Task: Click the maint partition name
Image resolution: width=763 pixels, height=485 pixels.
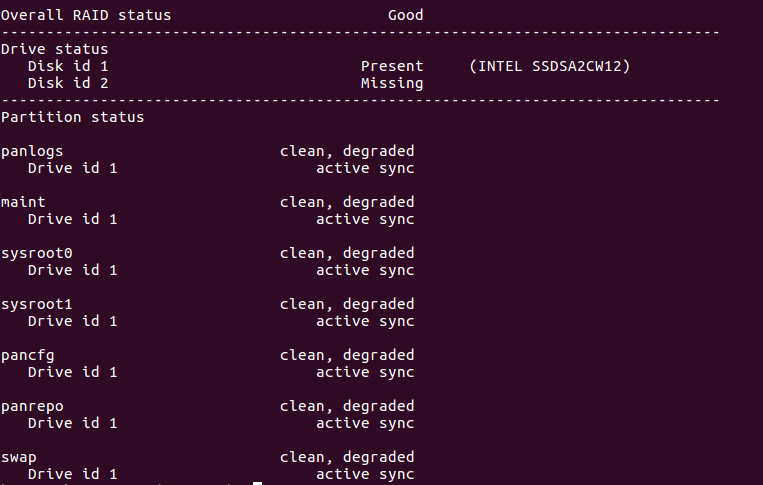Action: 23,202
